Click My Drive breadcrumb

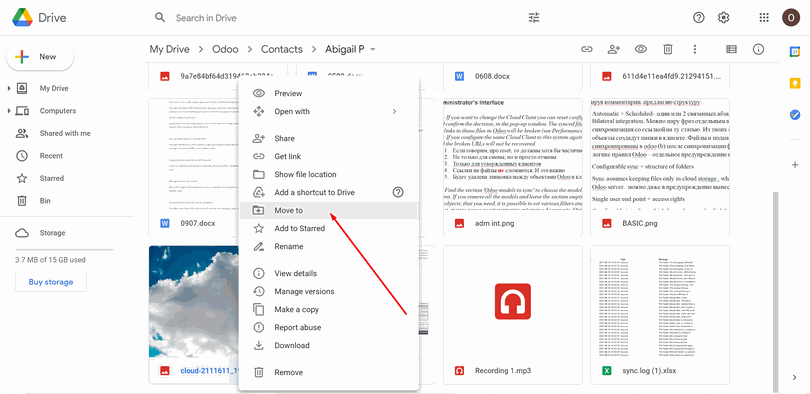[x=169, y=49]
